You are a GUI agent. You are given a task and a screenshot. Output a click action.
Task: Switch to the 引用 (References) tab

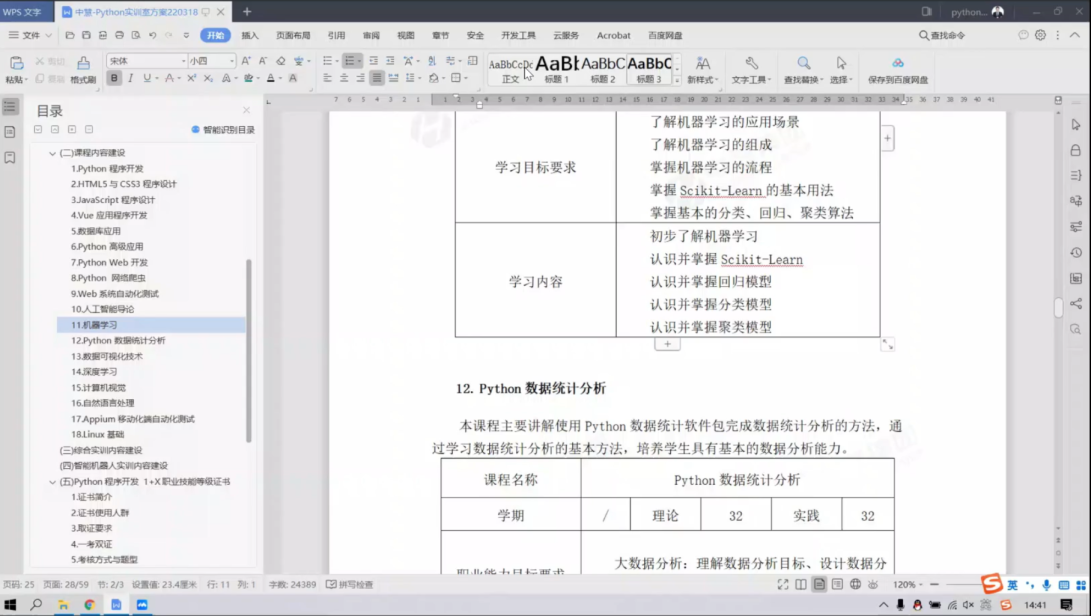tap(336, 35)
